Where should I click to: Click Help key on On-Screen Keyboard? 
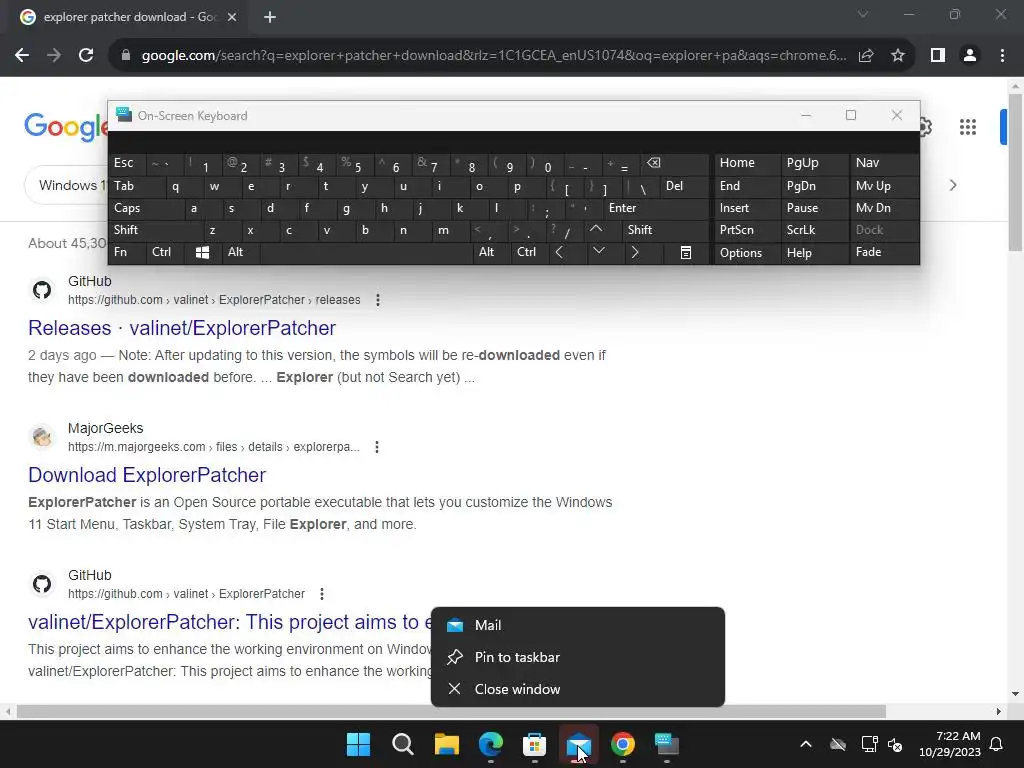coord(814,253)
